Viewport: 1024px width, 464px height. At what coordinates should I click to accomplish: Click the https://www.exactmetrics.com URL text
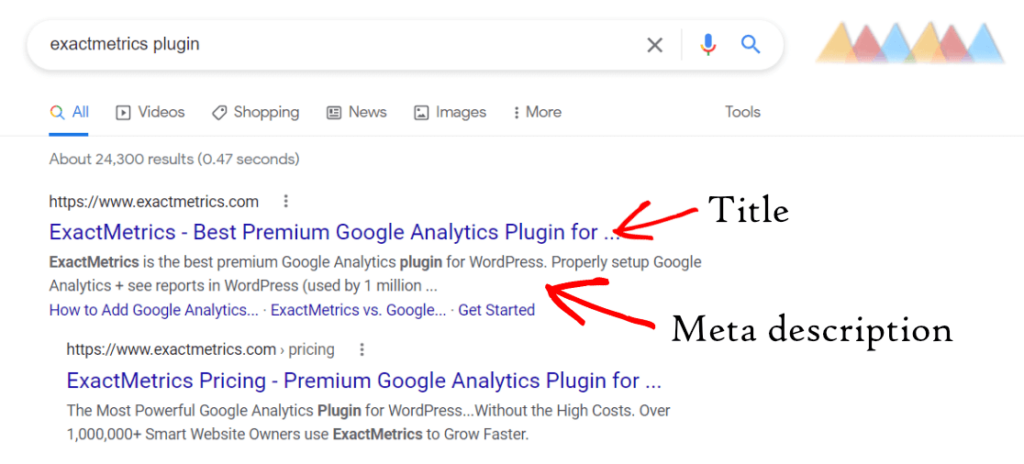pyautogui.click(x=153, y=201)
